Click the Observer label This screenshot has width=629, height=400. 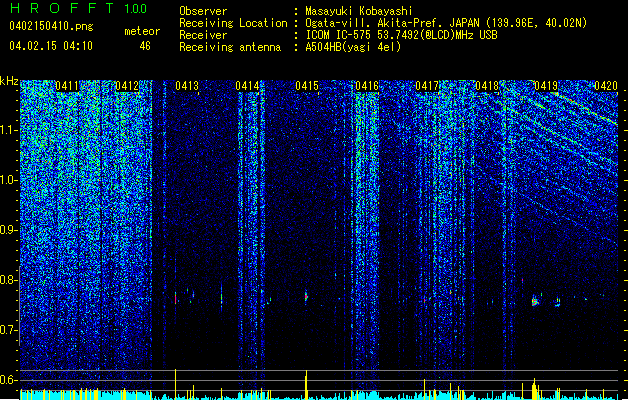click(x=203, y=11)
